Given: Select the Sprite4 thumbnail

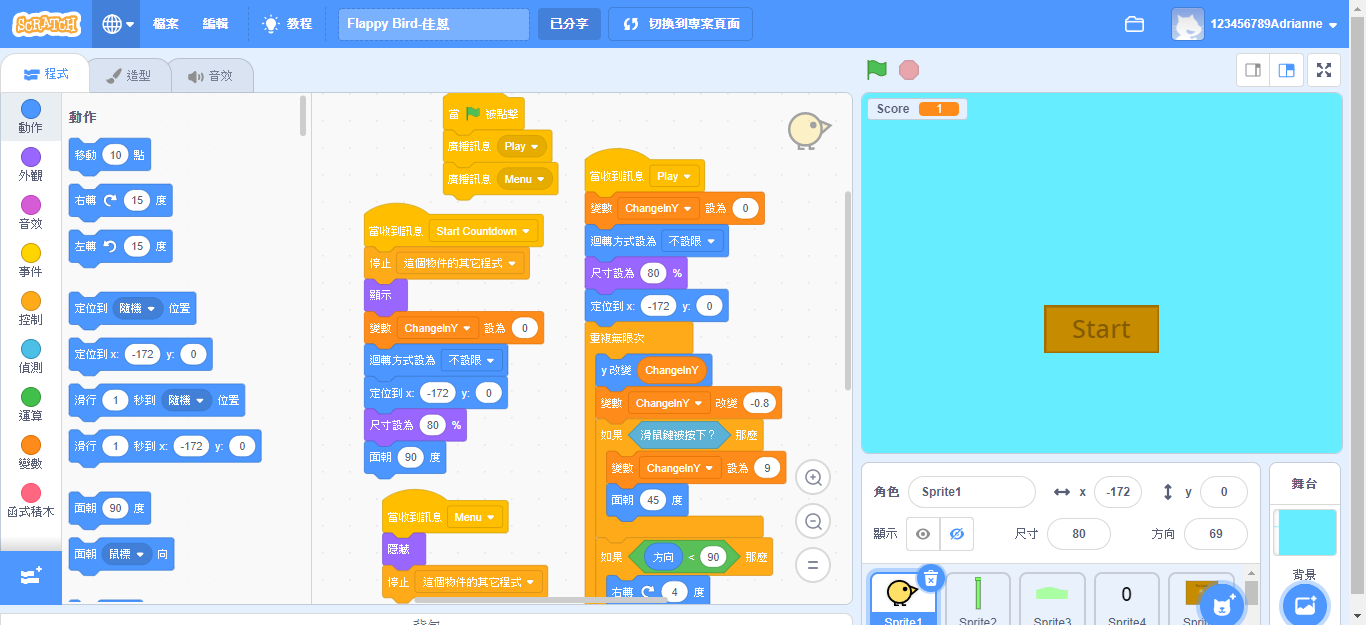Looking at the screenshot, I should pos(1126,599).
